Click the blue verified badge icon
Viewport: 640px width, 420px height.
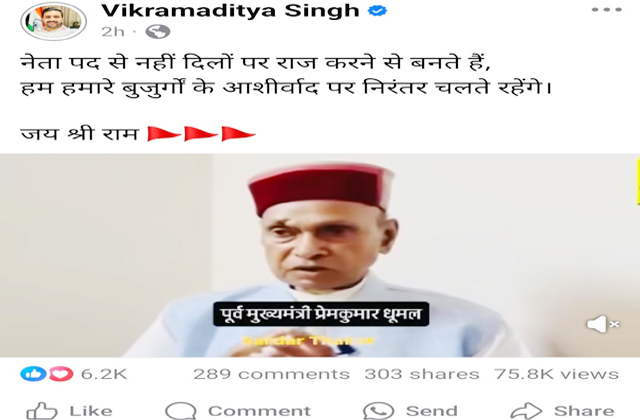[377, 11]
